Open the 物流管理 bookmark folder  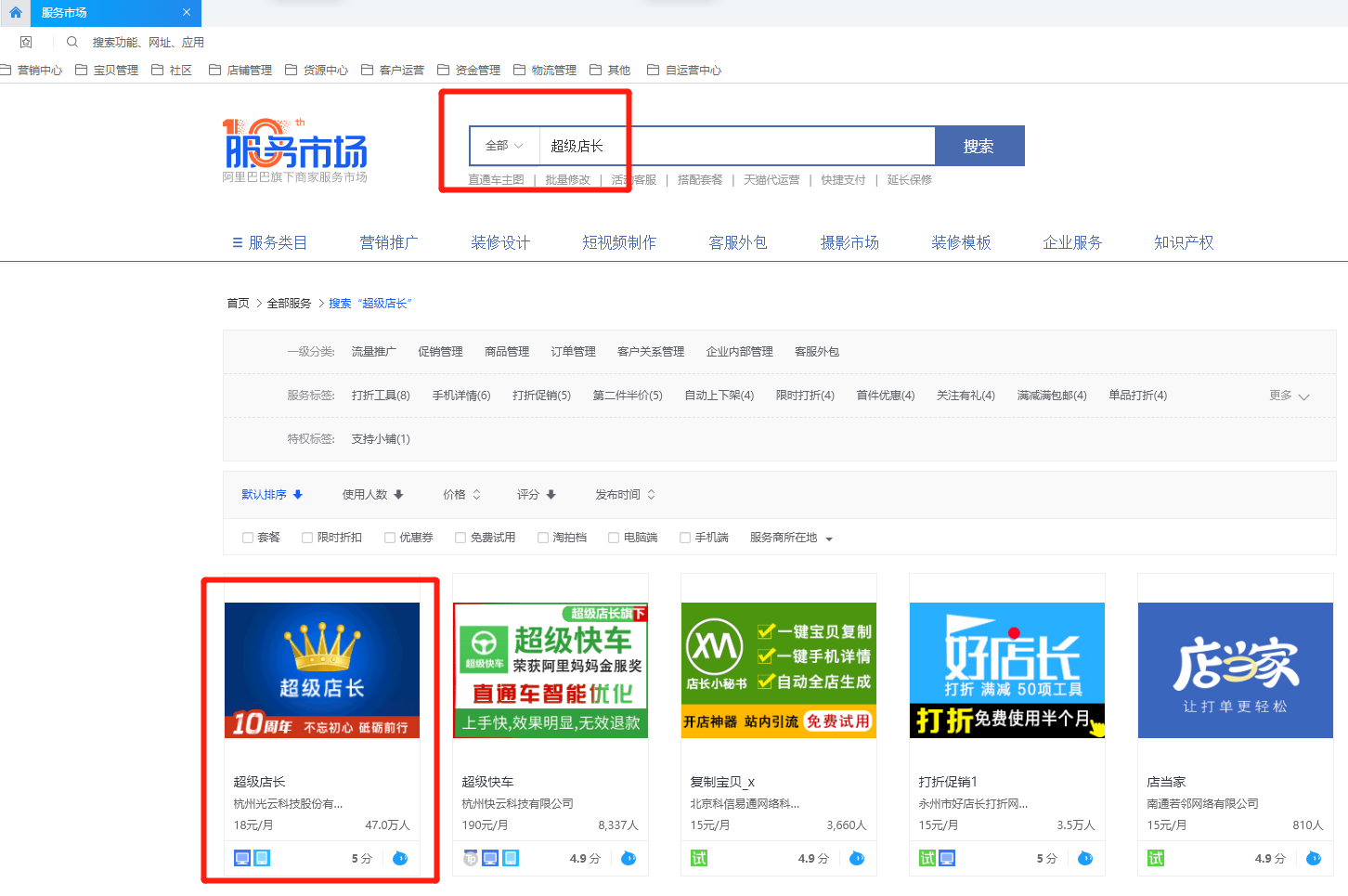tap(545, 70)
